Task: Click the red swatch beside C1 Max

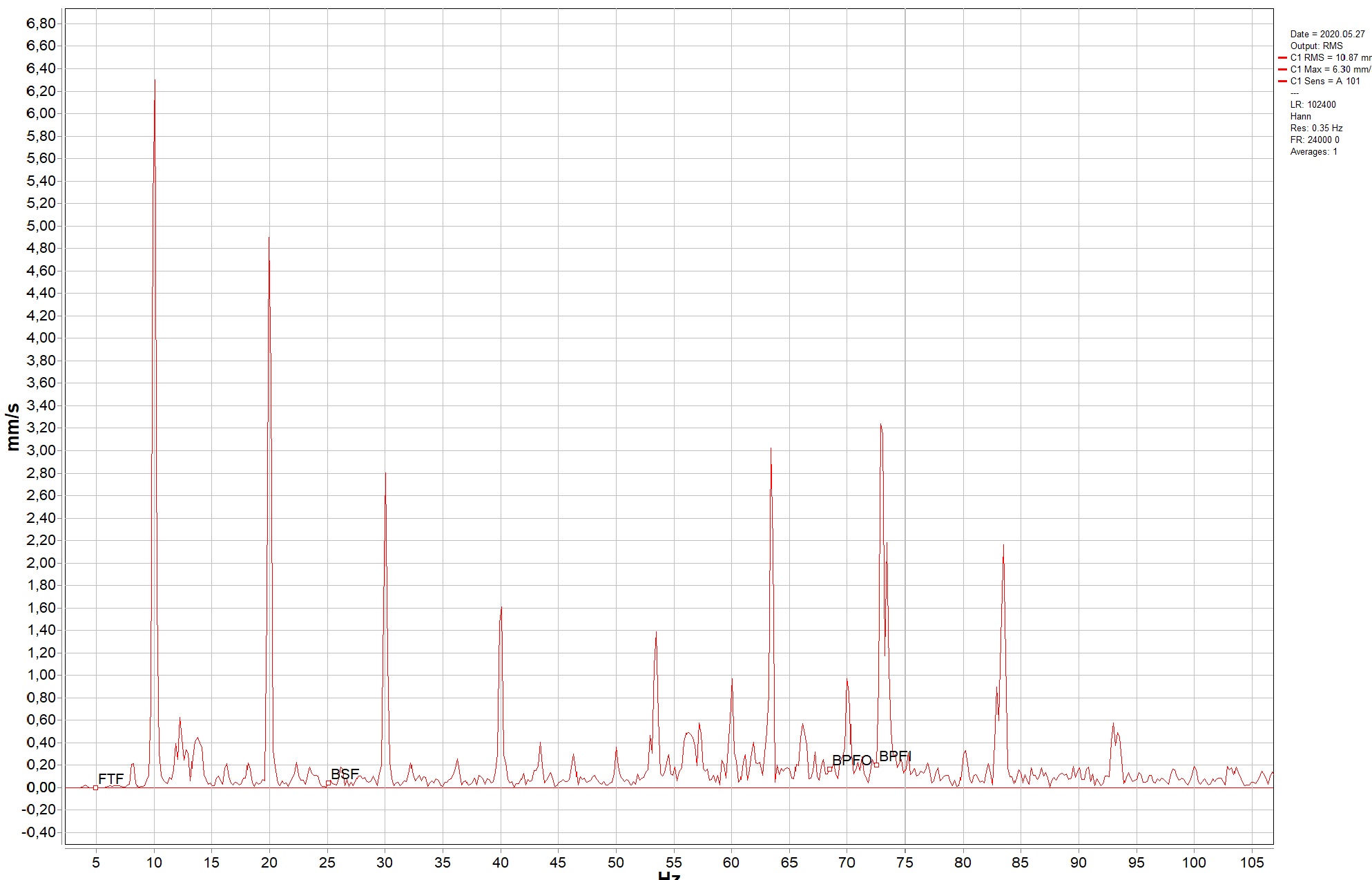Action: coord(1282,70)
